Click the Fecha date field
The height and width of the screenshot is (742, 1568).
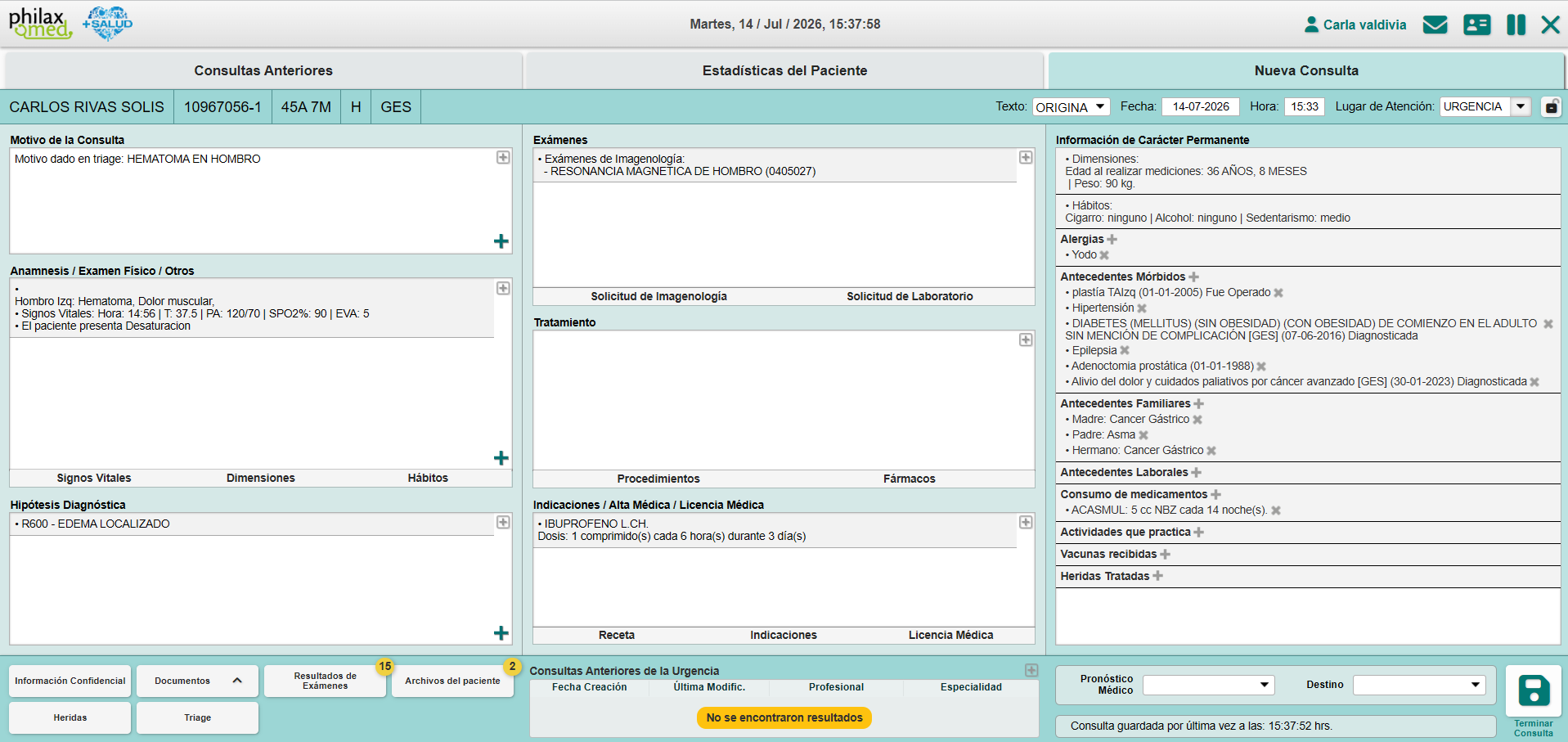pyautogui.click(x=1200, y=107)
